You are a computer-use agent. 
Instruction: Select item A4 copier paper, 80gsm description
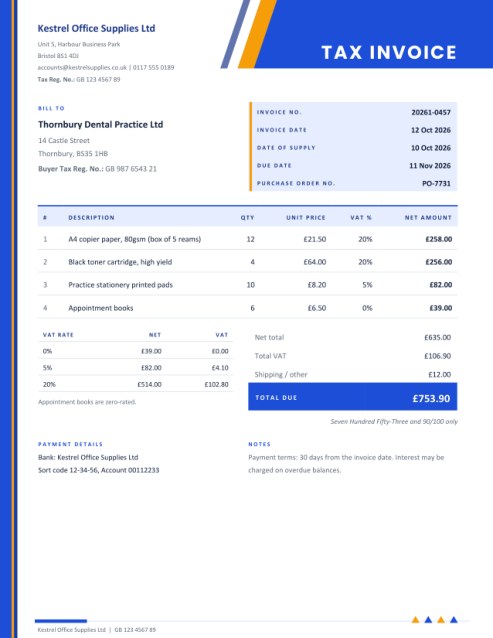tap(135, 239)
